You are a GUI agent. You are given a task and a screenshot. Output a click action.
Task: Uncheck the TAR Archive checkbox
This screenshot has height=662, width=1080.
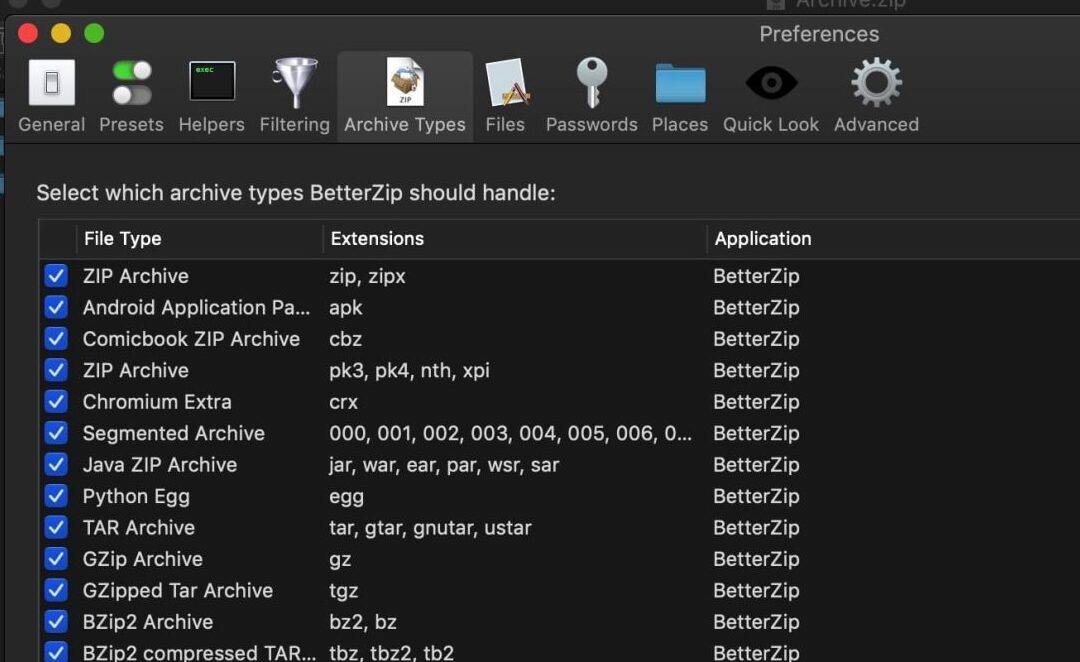[56, 528]
